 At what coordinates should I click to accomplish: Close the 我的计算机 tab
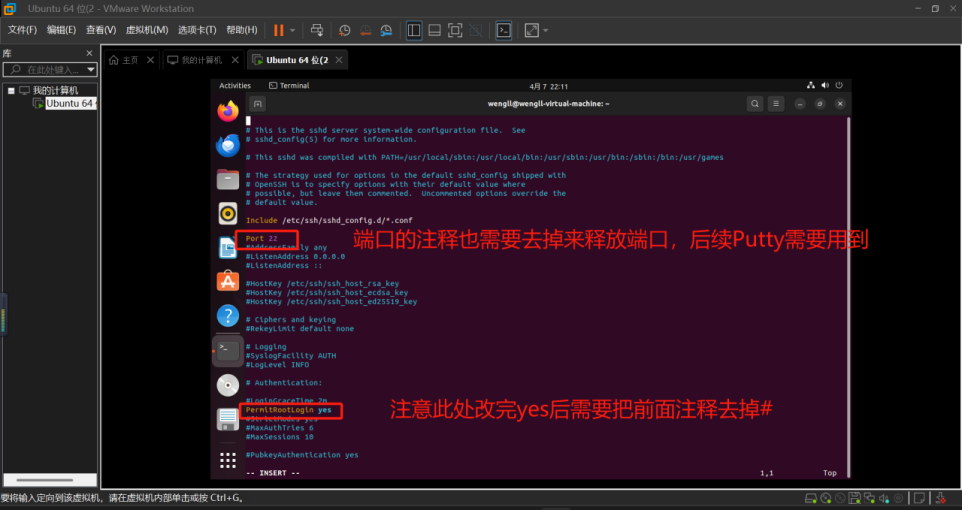(x=235, y=60)
